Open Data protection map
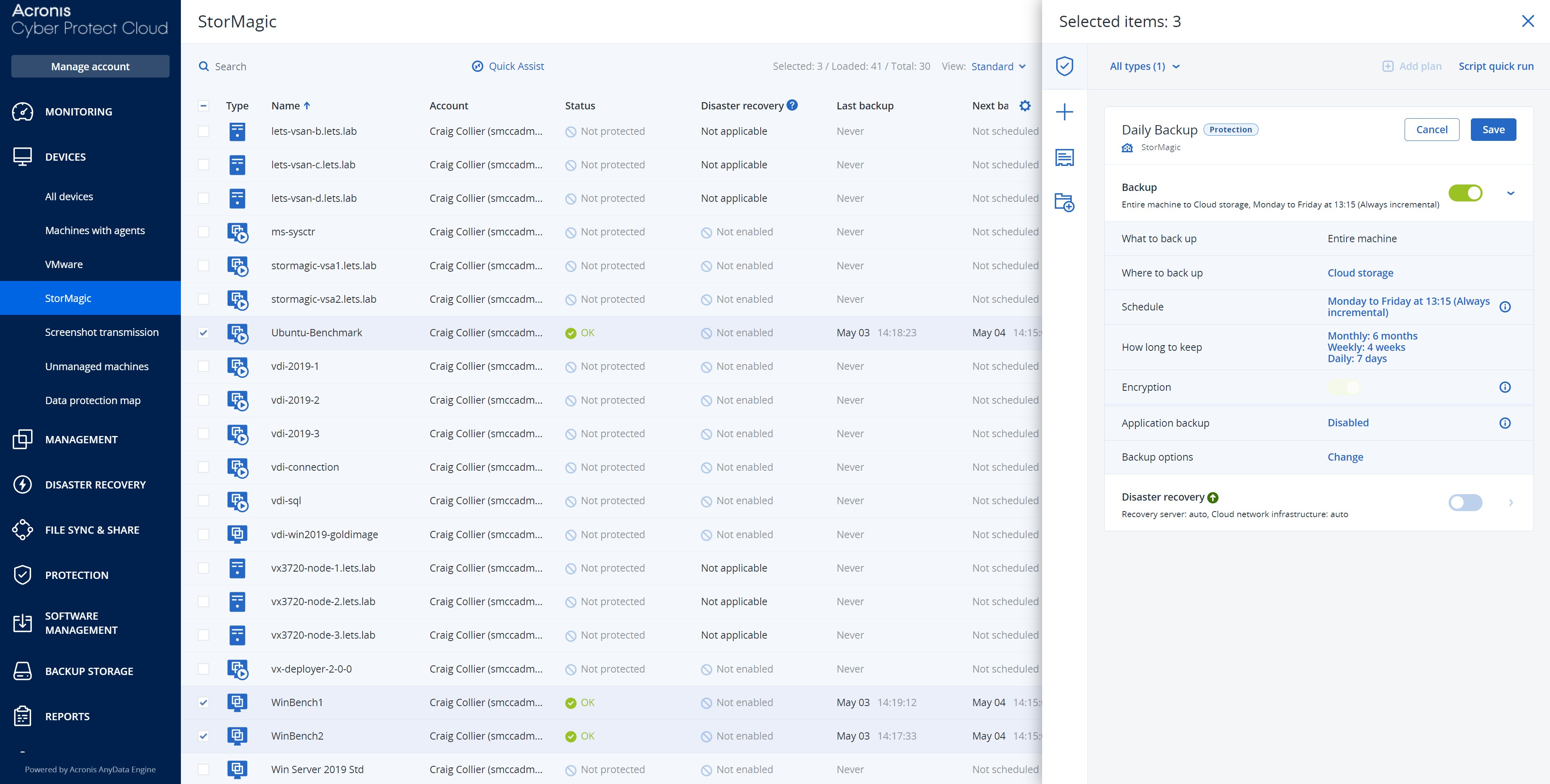The width and height of the screenshot is (1550, 784). coord(93,400)
